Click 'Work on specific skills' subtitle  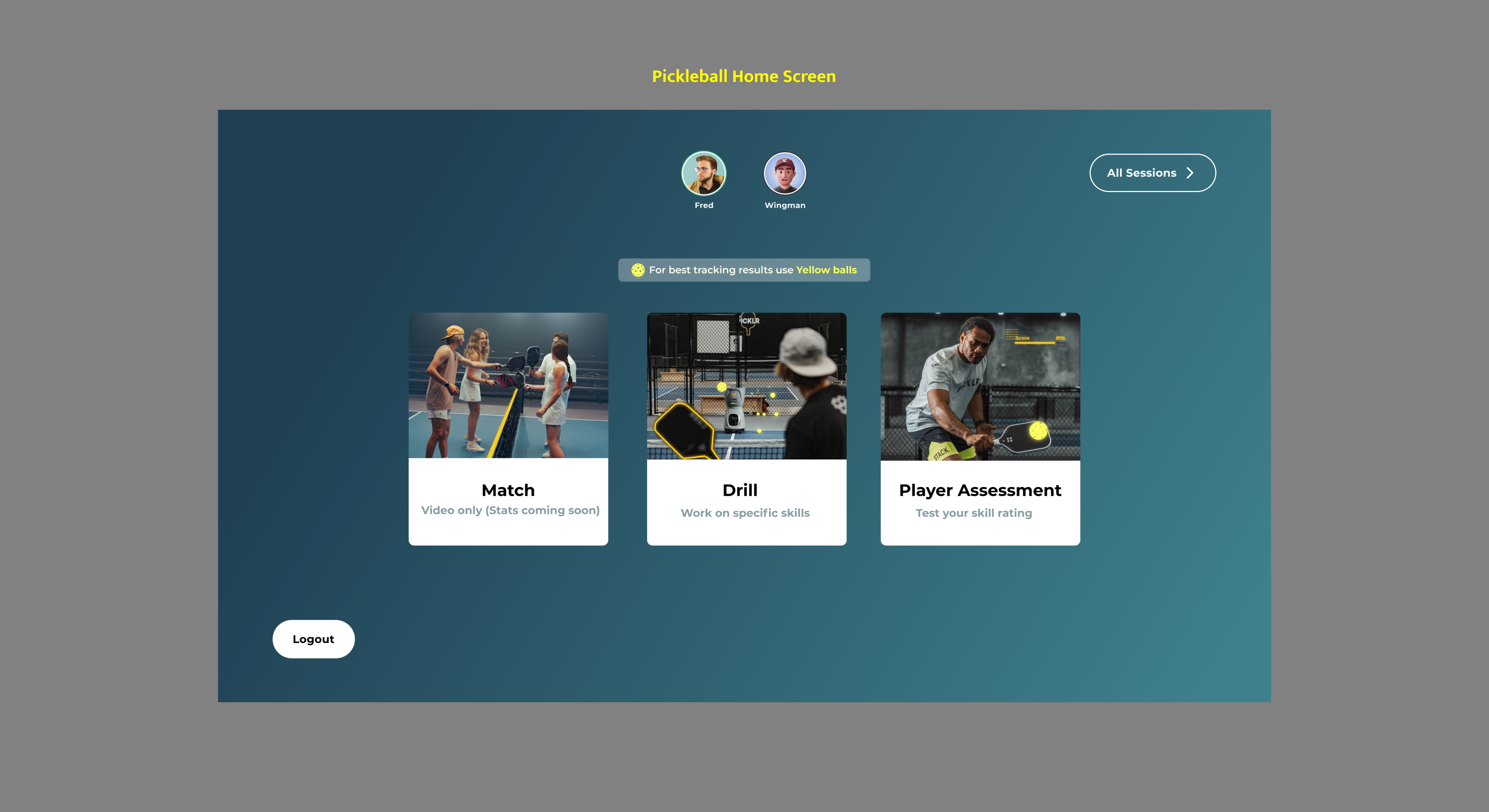[745, 513]
